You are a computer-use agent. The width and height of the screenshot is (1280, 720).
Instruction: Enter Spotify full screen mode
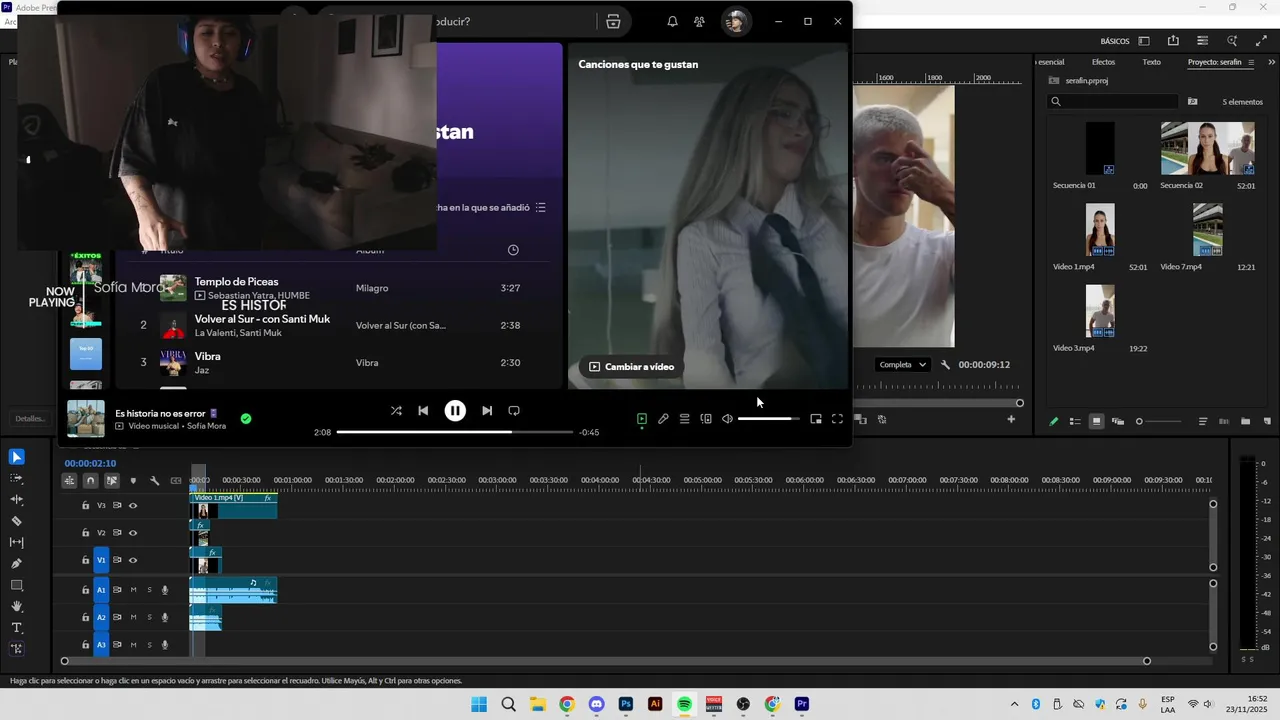838,419
